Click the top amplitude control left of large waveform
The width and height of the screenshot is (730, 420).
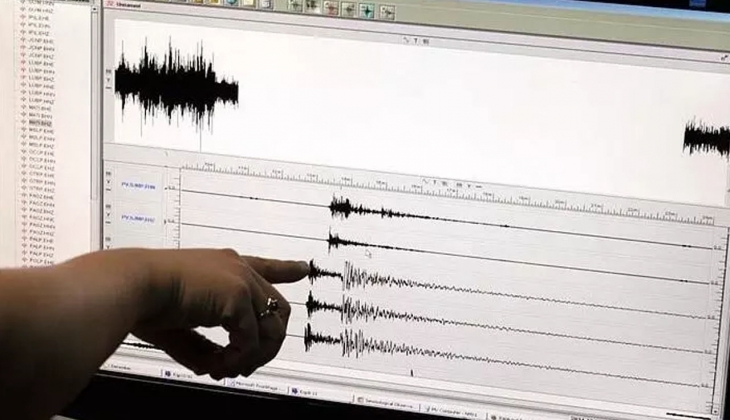(x=108, y=72)
